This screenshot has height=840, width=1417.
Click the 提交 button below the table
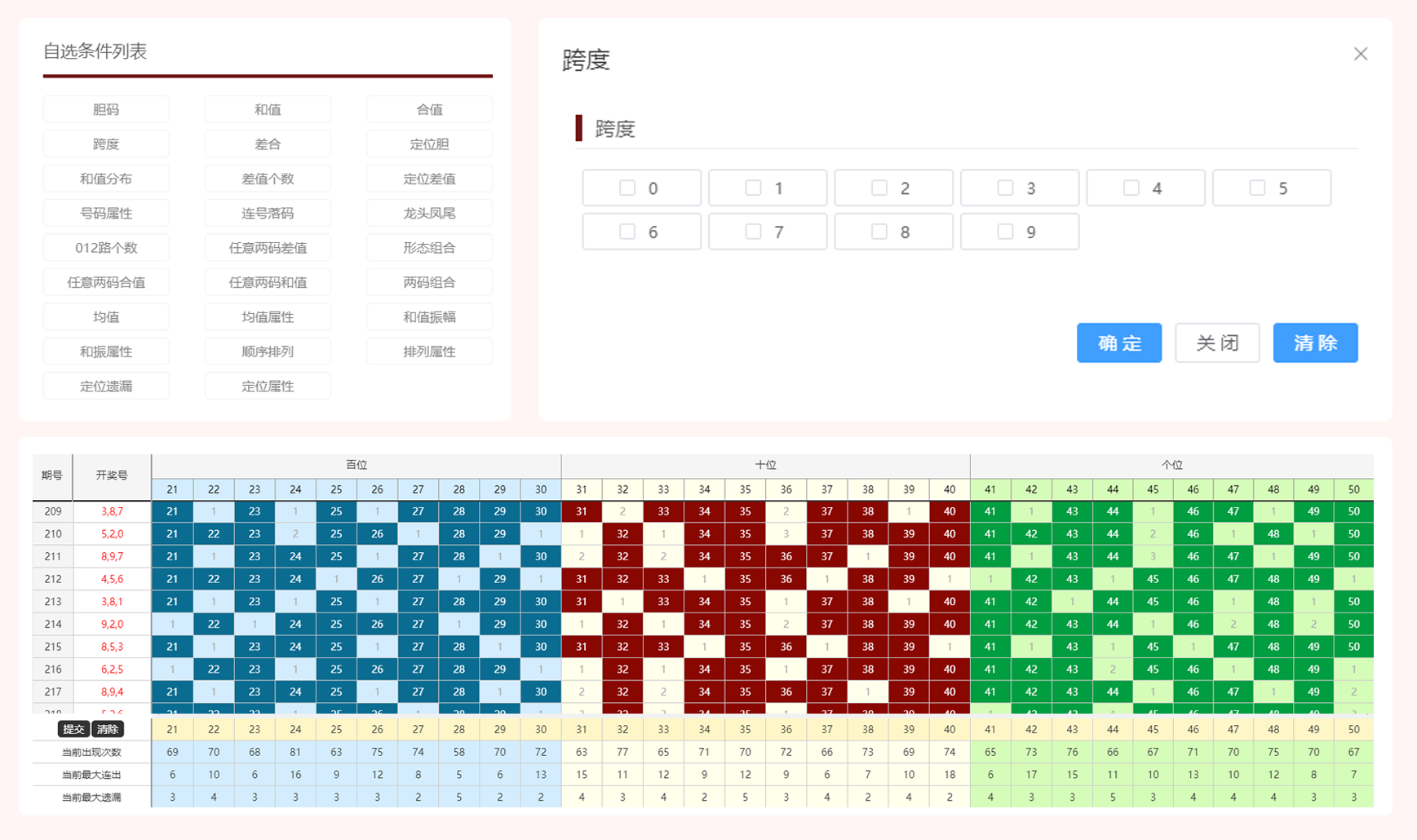(73, 729)
